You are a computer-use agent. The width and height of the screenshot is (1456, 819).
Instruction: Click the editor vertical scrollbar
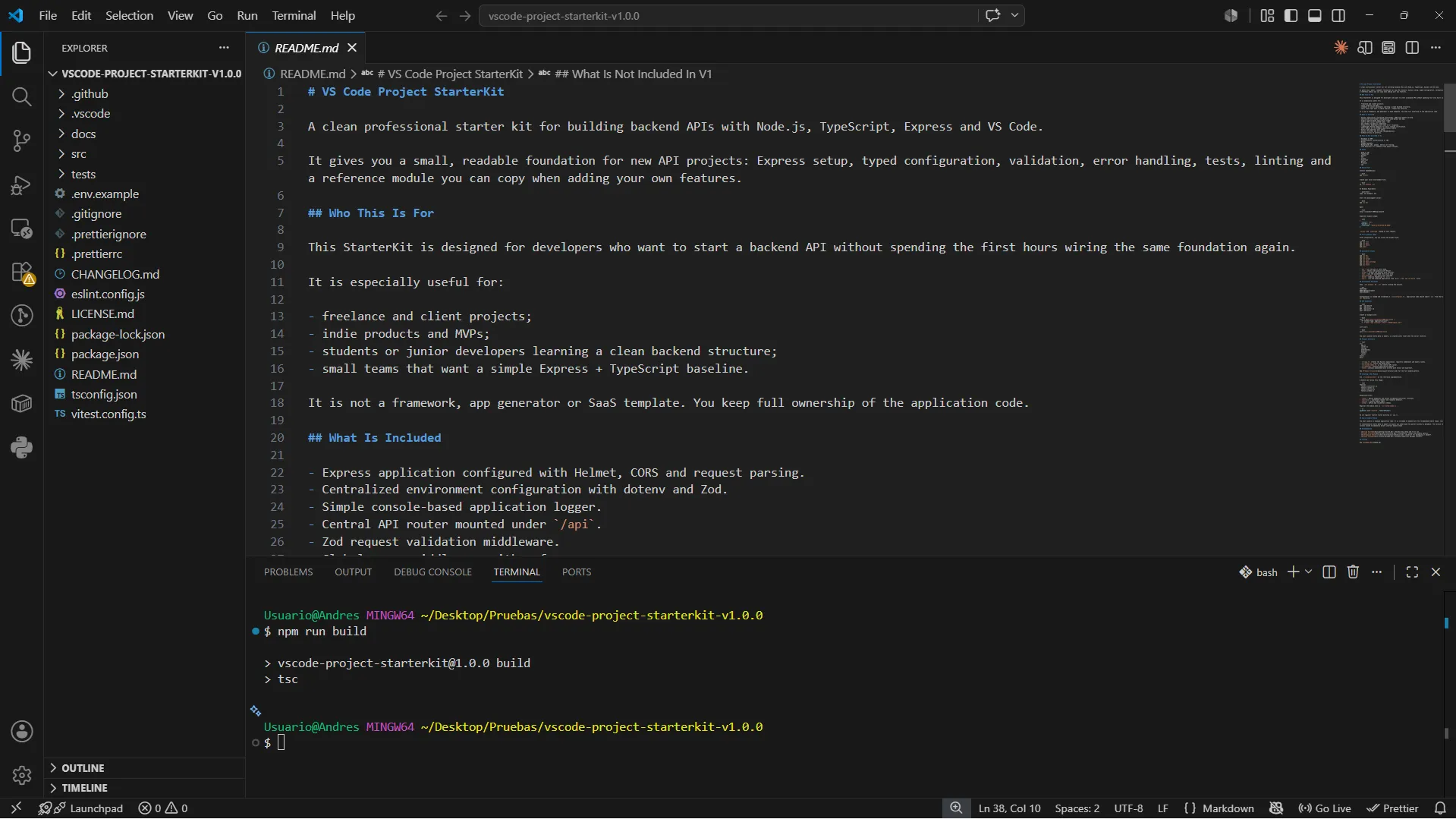1450,106
